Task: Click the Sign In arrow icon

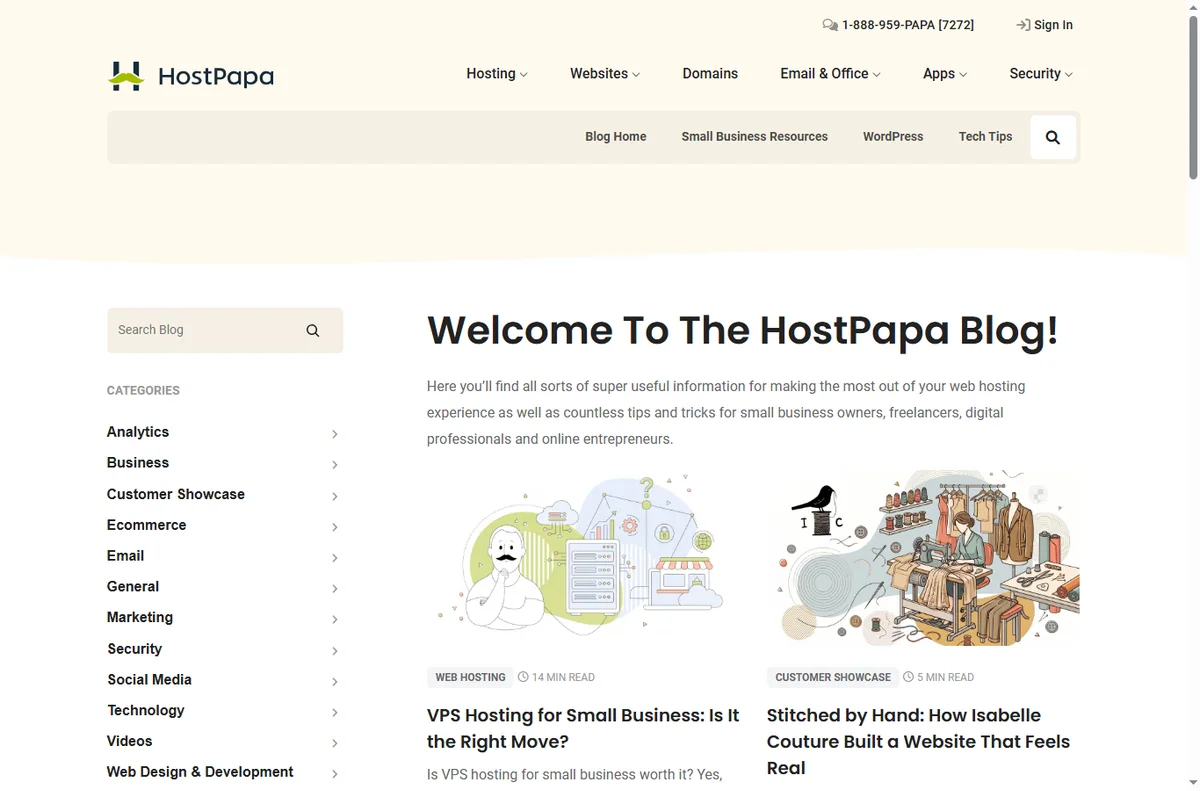Action: [x=1023, y=25]
